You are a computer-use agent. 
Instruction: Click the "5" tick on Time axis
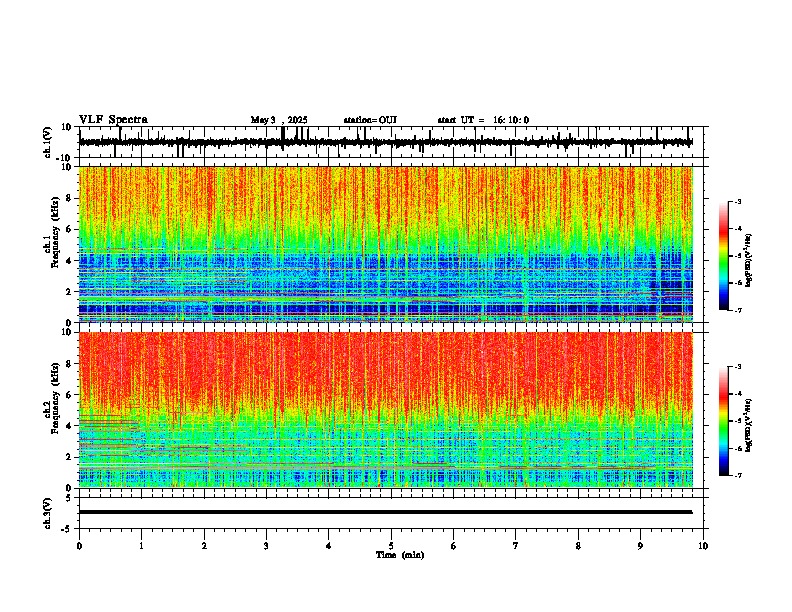pyautogui.click(x=391, y=546)
